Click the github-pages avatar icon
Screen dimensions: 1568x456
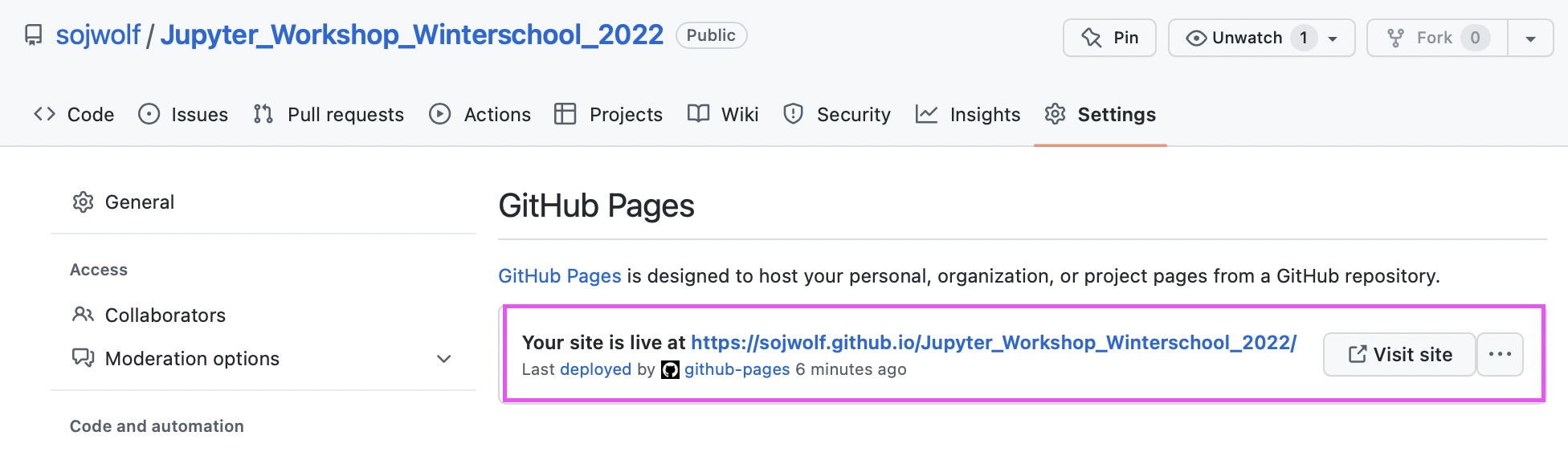coord(670,369)
